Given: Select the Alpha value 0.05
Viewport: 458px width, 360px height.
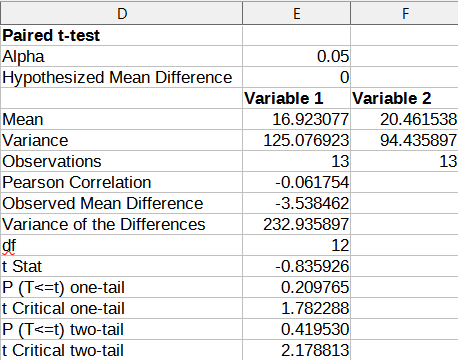Looking at the screenshot, I should point(296,56).
